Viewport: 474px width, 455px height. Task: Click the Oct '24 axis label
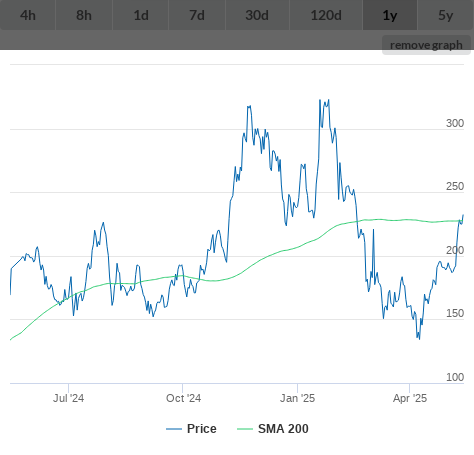coord(183,398)
